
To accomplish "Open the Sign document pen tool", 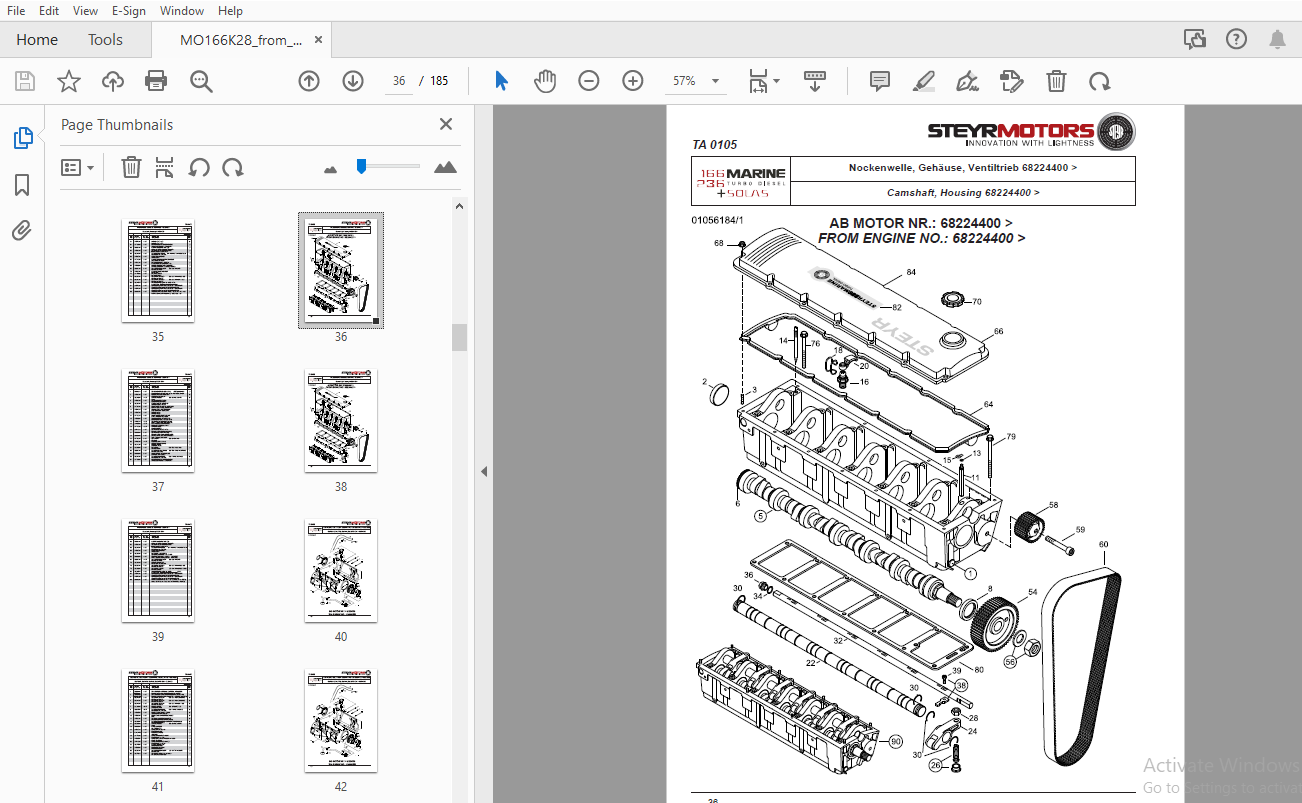I will pyautogui.click(x=967, y=81).
